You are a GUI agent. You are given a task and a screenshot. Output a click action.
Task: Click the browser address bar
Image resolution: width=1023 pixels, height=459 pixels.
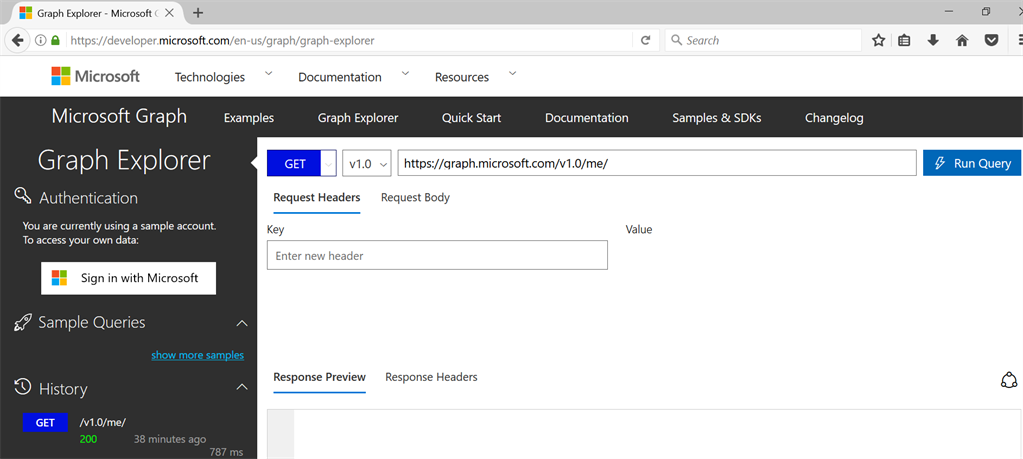click(349, 40)
